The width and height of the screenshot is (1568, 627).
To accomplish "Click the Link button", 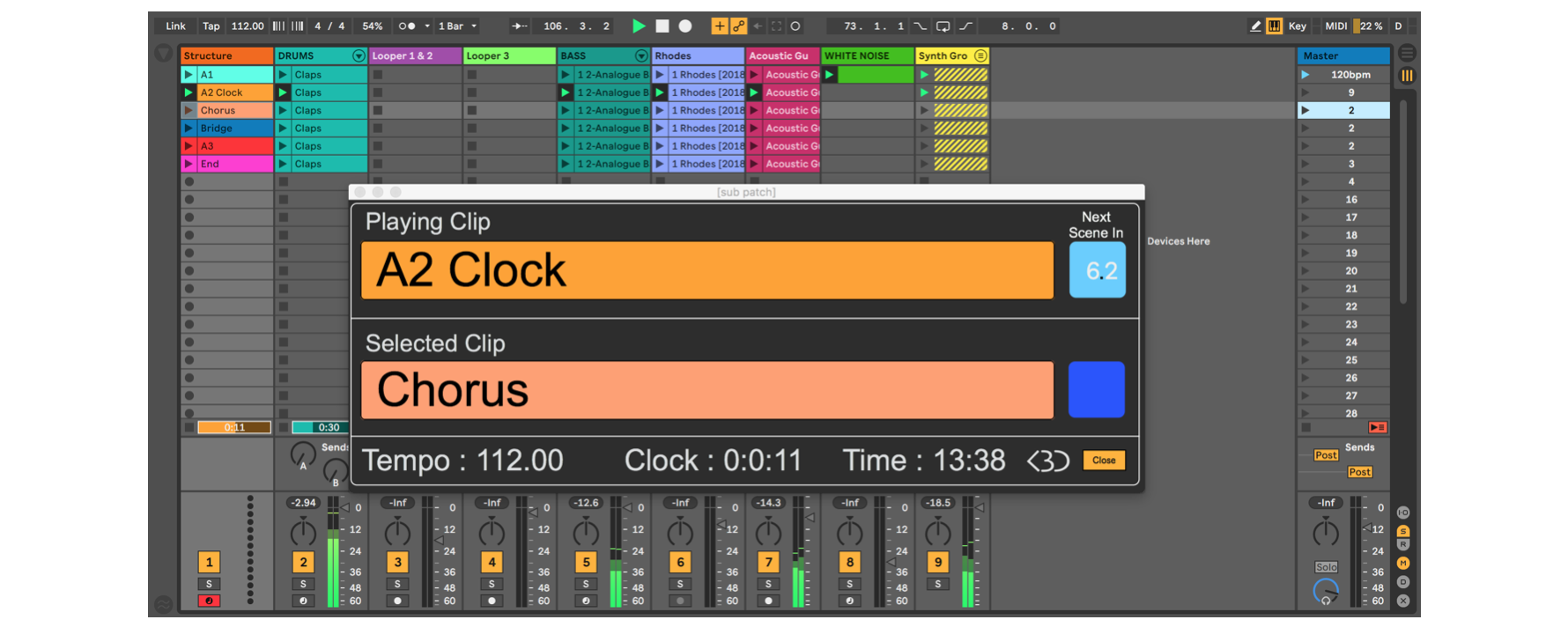I will coord(176,26).
